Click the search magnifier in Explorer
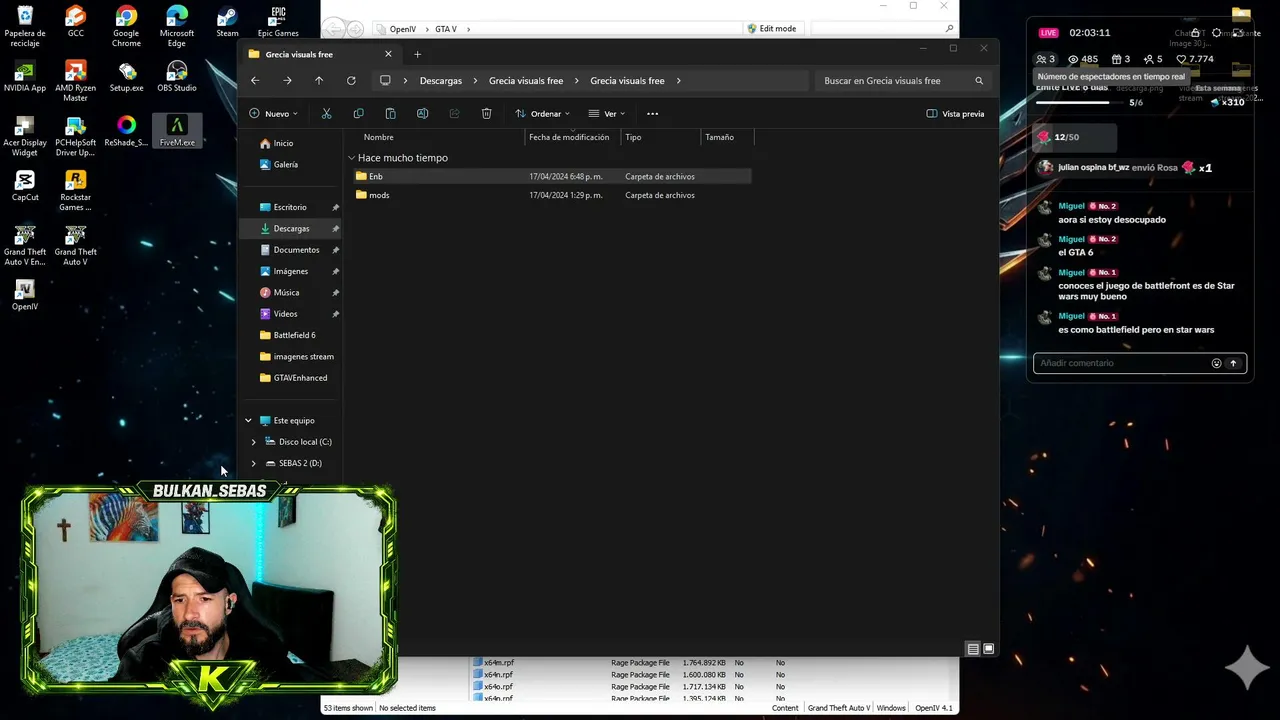The height and width of the screenshot is (720, 1280). pos(979,81)
